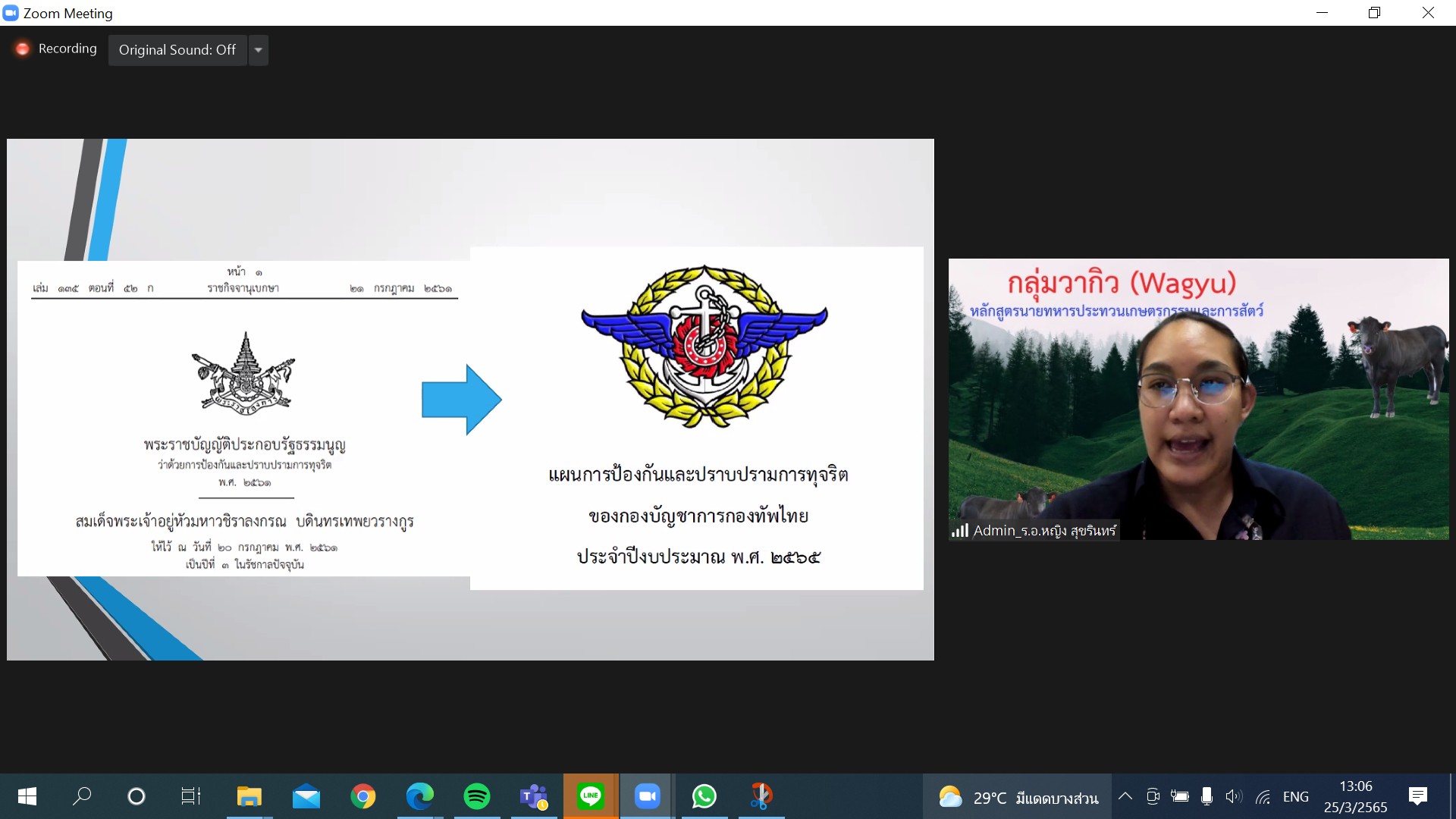Show hidden system tray icons chevron
The width and height of the screenshot is (1456, 819).
point(1125,796)
